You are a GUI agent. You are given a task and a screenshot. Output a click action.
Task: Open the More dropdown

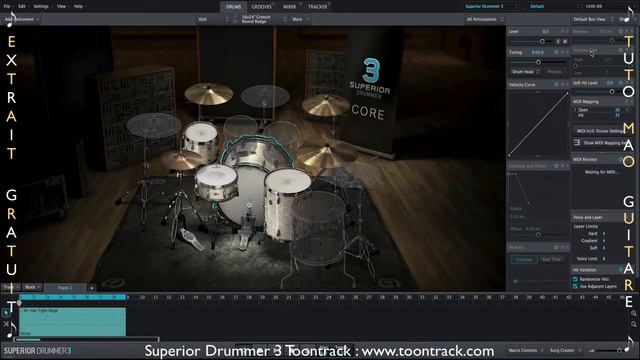pyautogui.click(x=300, y=19)
